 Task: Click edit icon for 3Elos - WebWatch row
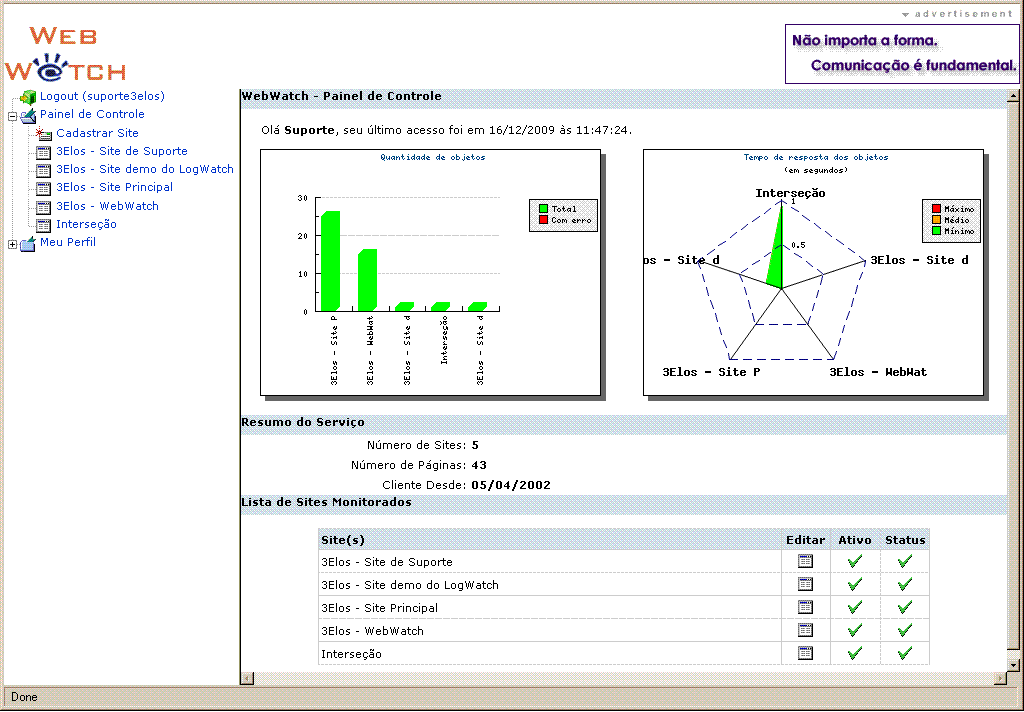tap(805, 631)
